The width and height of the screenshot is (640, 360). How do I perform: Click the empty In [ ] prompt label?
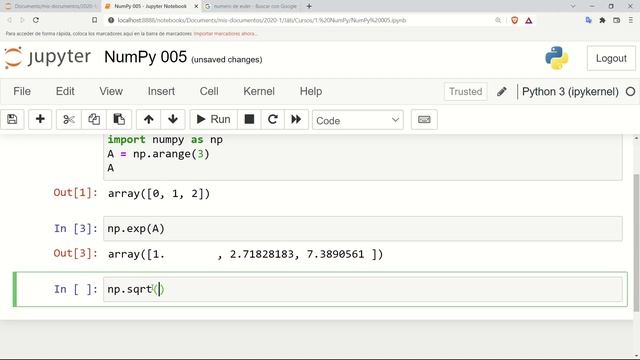pyautogui.click(x=76, y=289)
